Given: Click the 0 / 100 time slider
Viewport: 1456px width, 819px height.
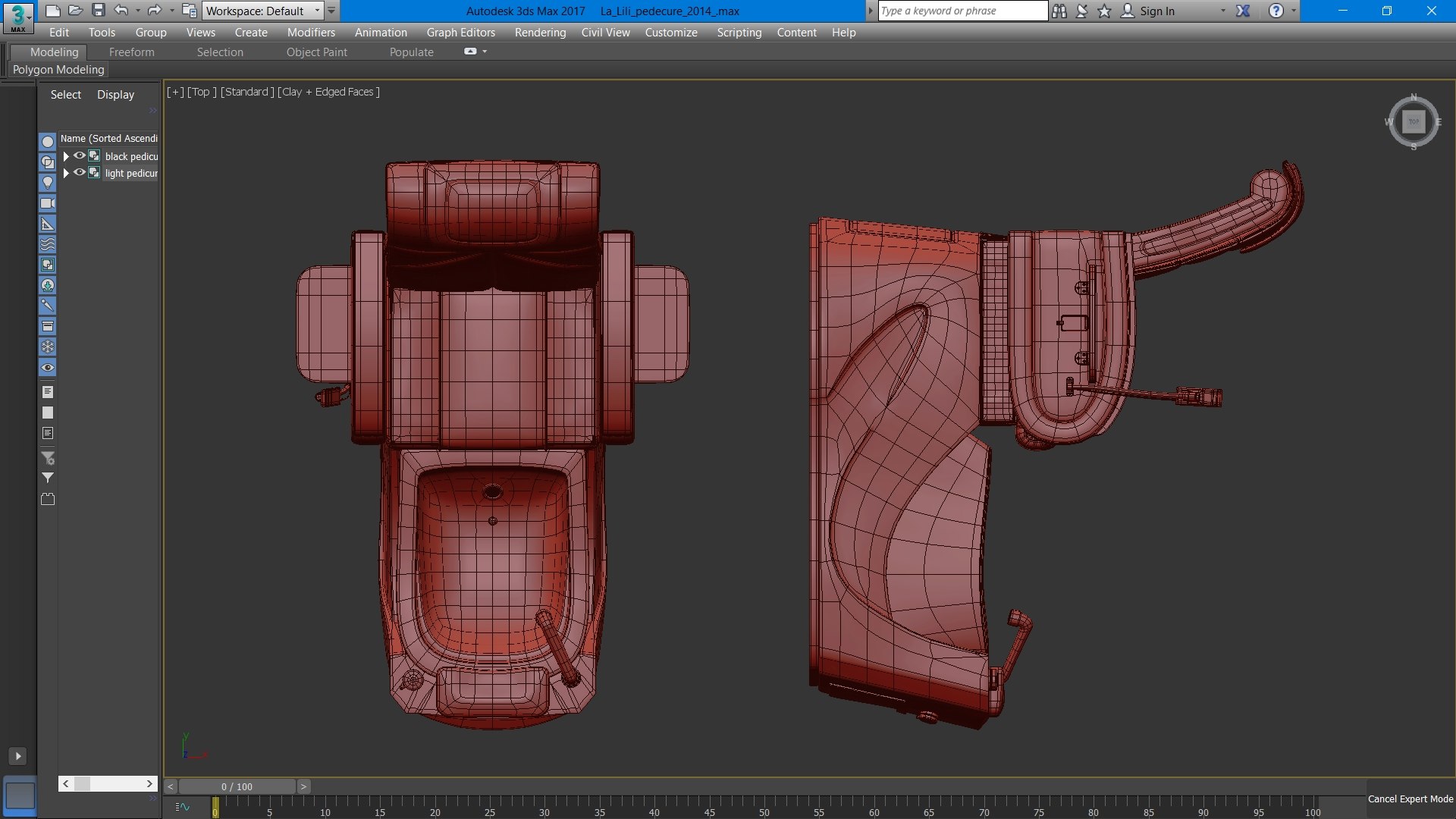Looking at the screenshot, I should 237,786.
